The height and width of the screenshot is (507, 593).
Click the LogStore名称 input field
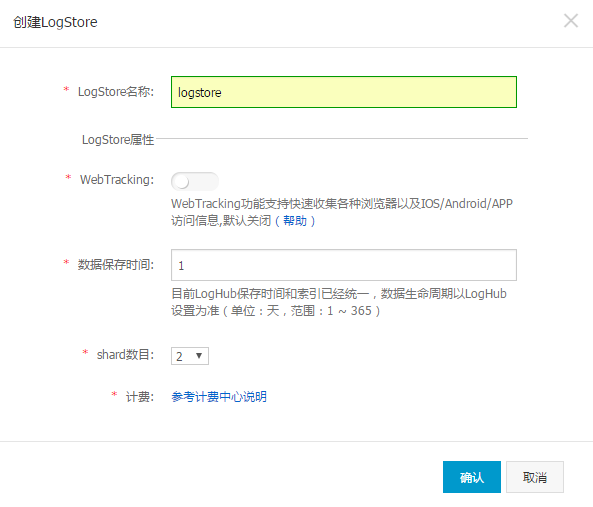344,92
